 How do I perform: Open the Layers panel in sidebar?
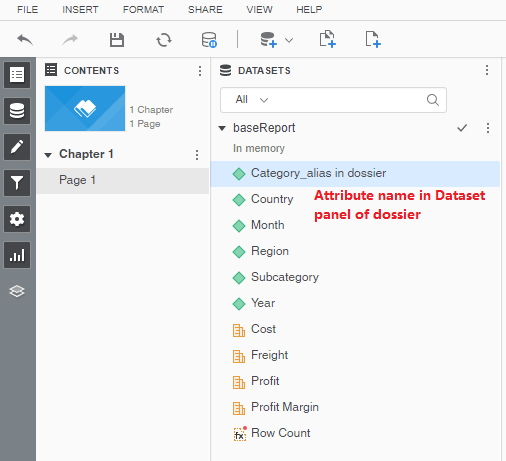pyautogui.click(x=17, y=291)
